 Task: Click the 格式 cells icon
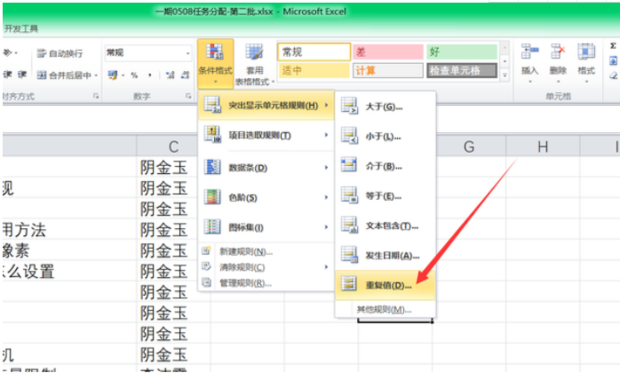point(586,52)
